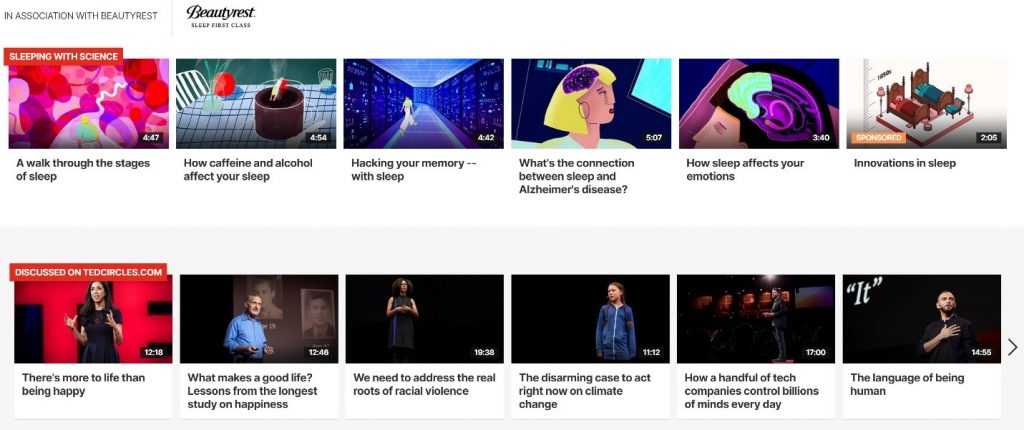This screenshot has width=1024, height=430.
Task: Click the "How a handful of tech companies" title
Action: click(x=751, y=391)
